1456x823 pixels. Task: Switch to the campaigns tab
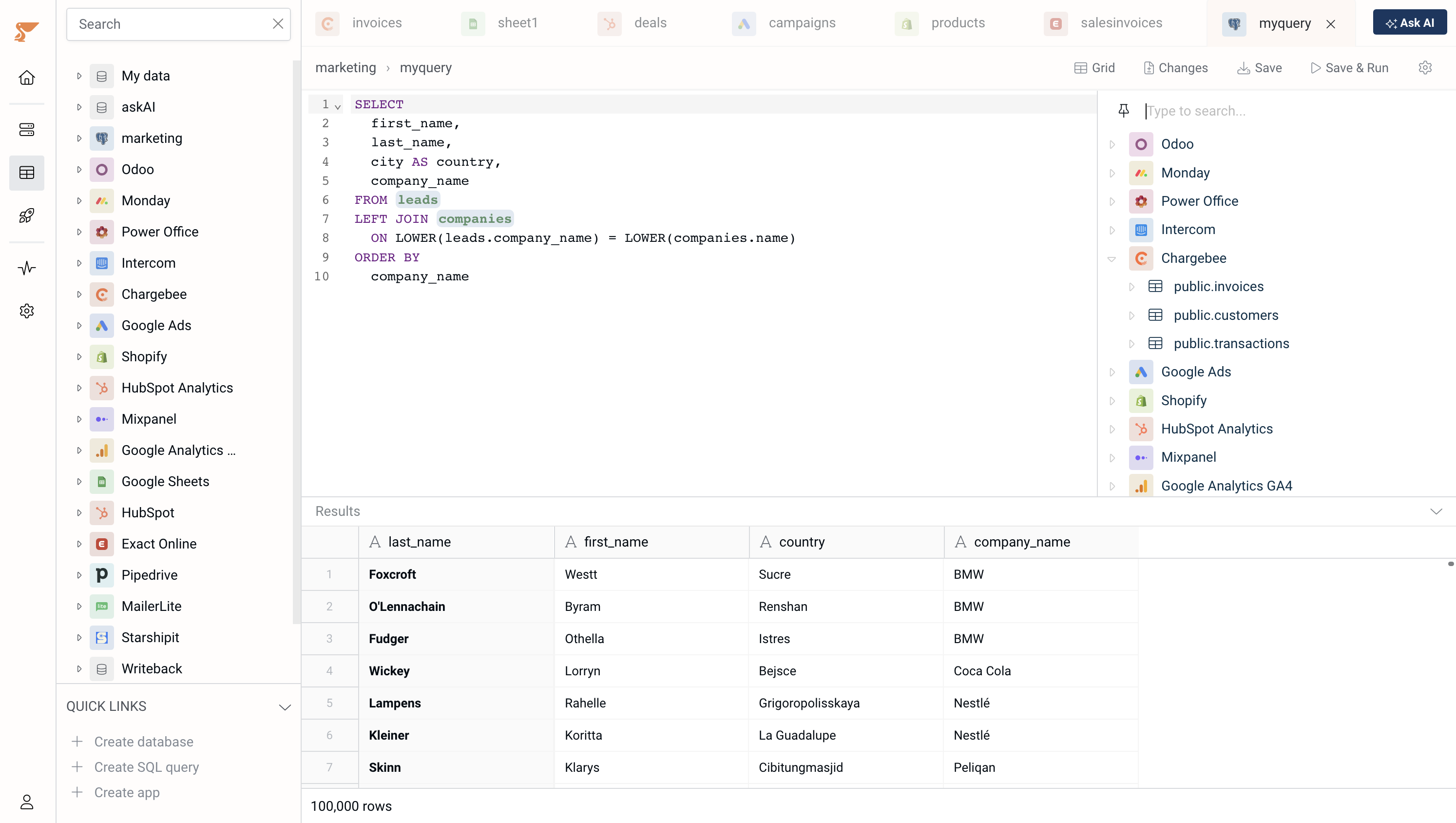[784, 23]
